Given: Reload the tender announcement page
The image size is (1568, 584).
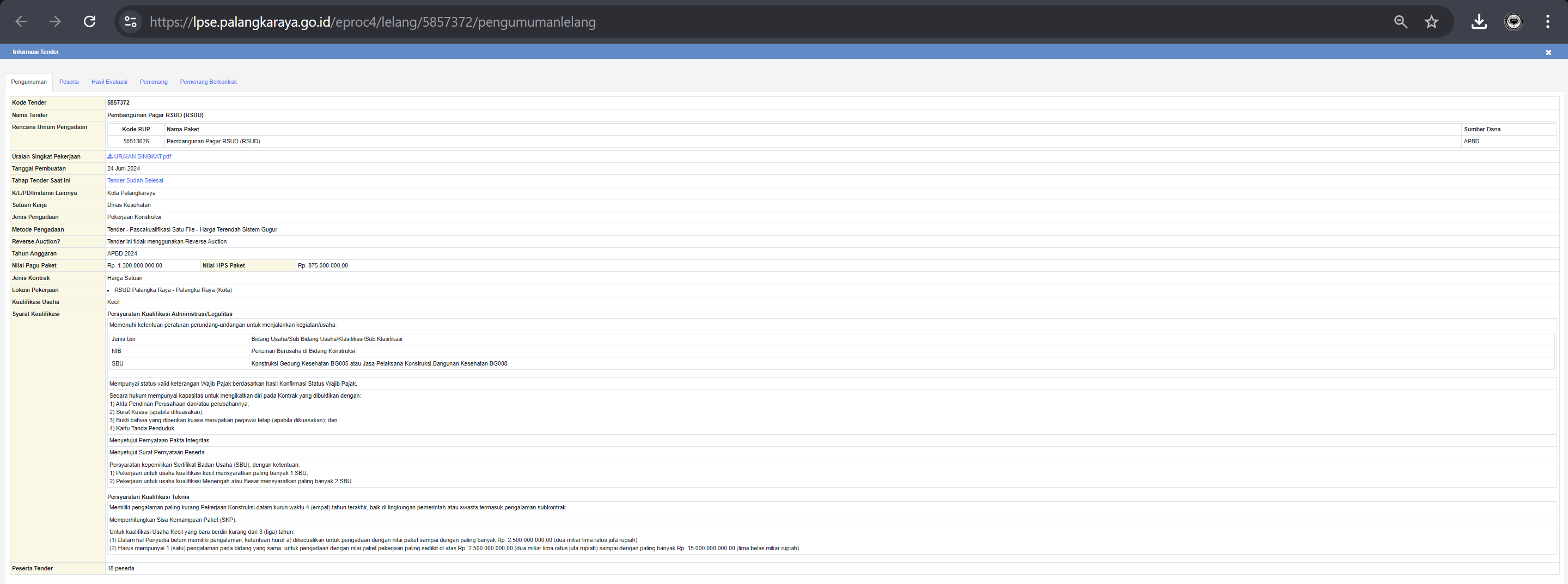Looking at the screenshot, I should click(x=89, y=22).
